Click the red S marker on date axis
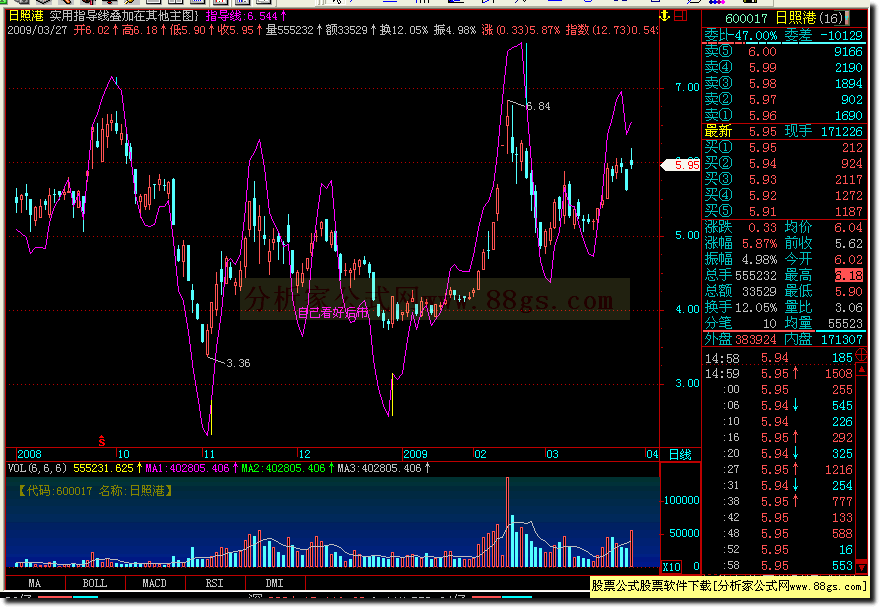Image resolution: width=882 pixels, height=609 pixels. click(x=102, y=441)
